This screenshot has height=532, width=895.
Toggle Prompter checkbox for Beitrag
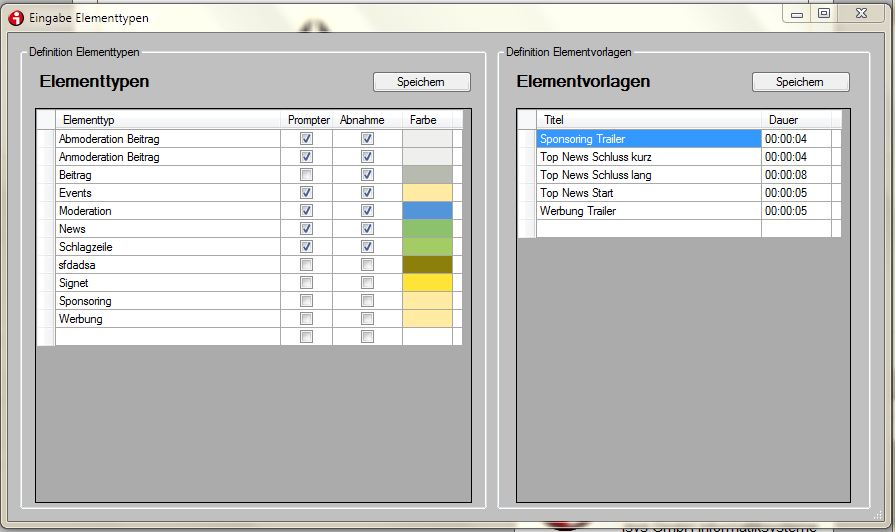[307, 175]
